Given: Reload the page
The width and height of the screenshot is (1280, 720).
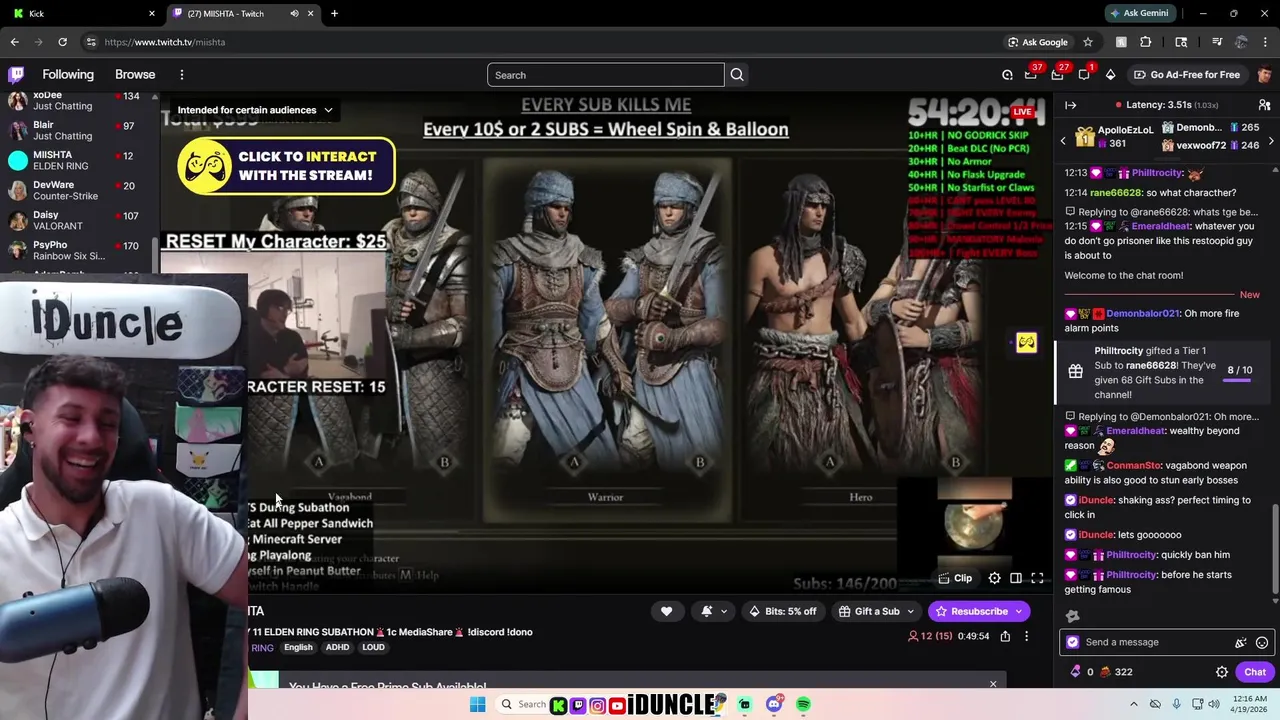Looking at the screenshot, I should (62, 42).
